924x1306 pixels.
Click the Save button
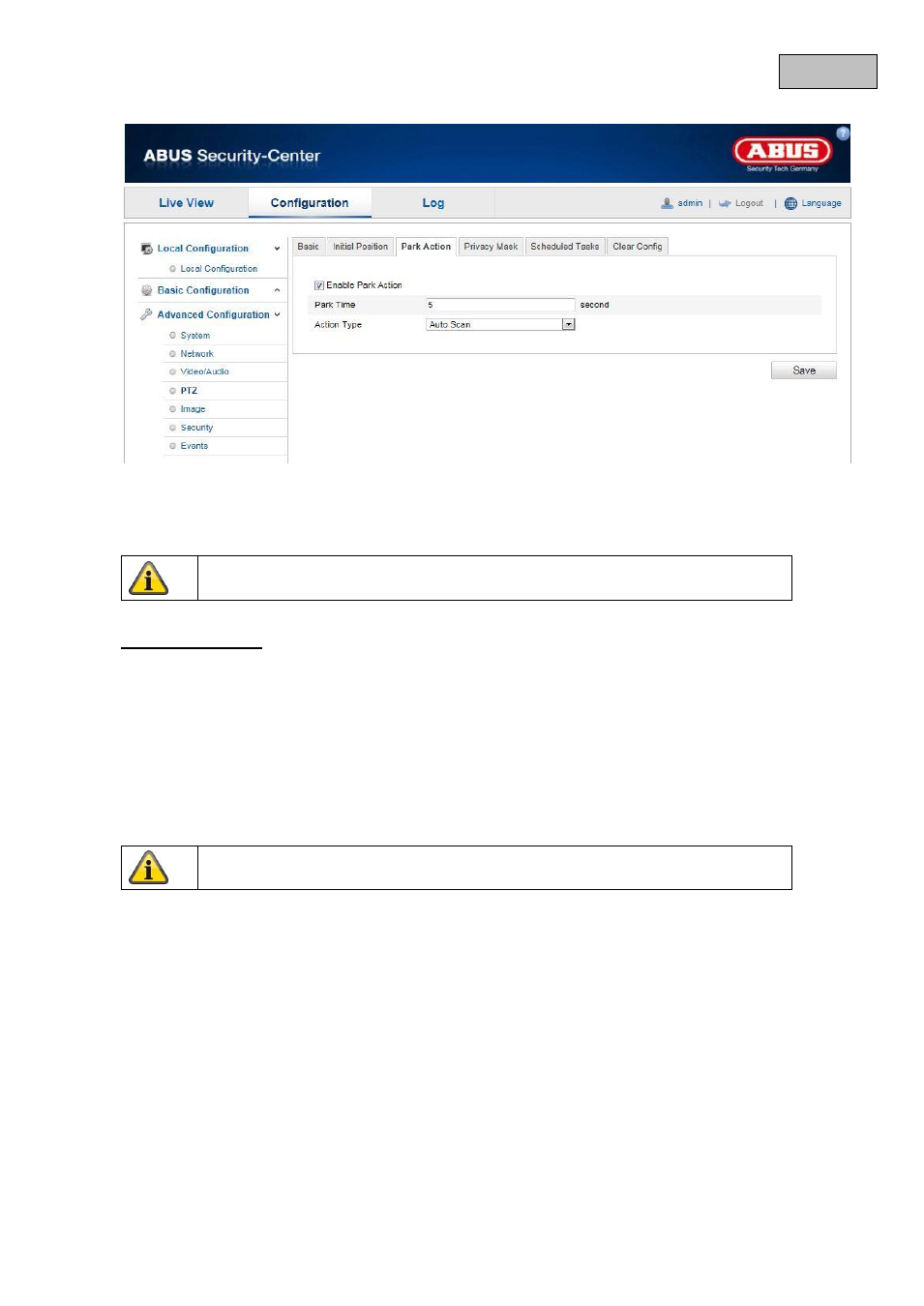tap(804, 371)
